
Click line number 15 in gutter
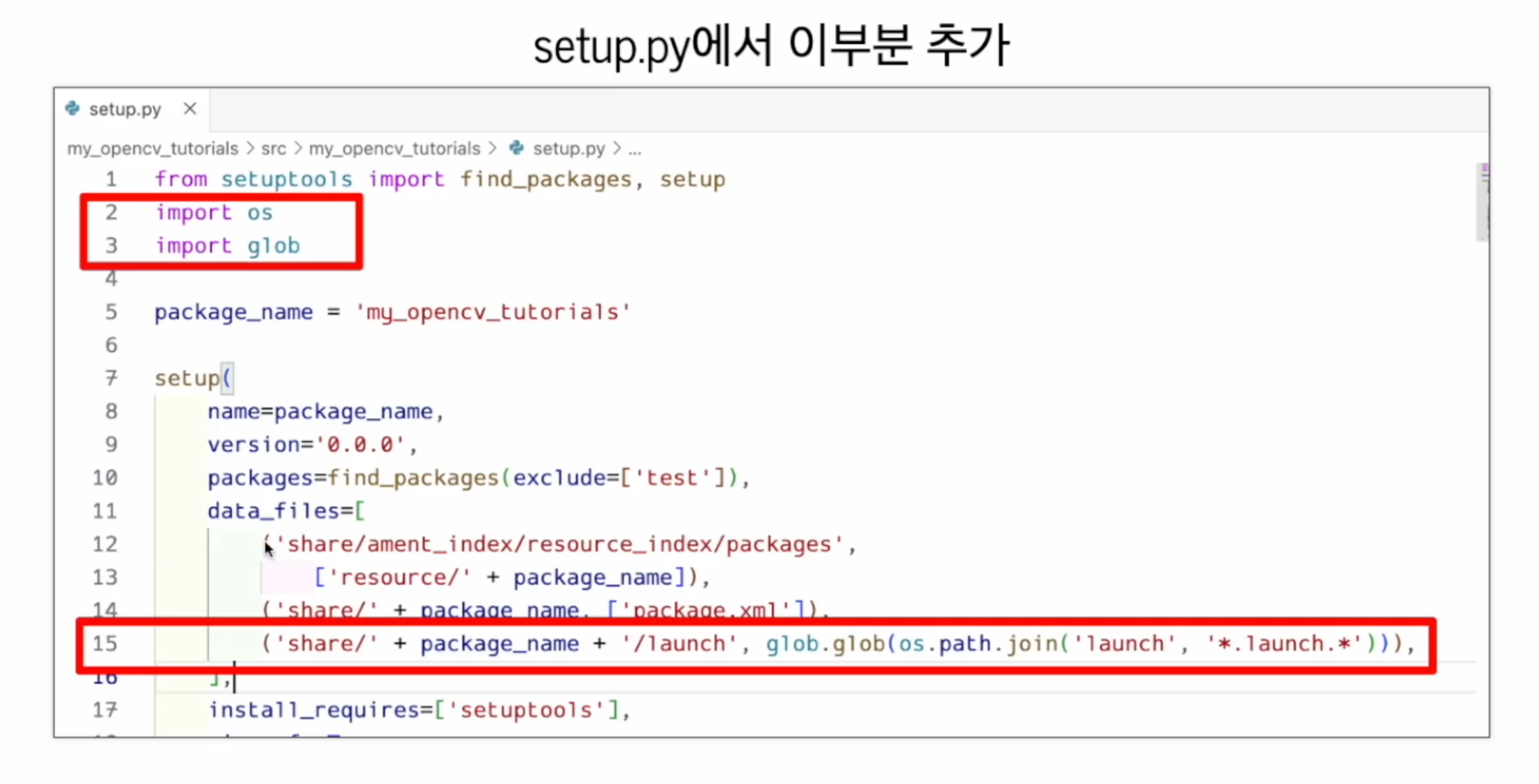pyautogui.click(x=105, y=644)
